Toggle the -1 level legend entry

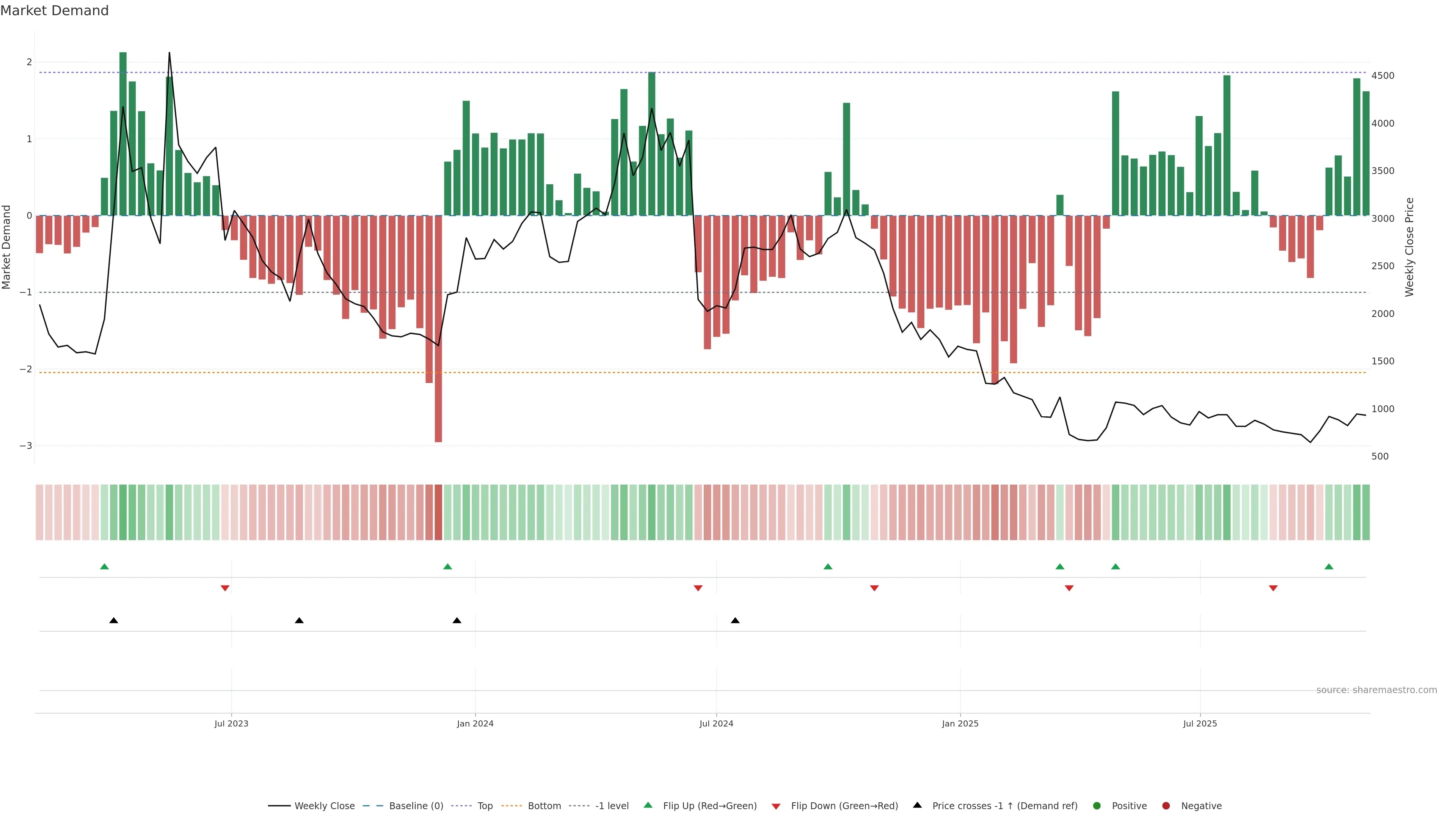click(612, 806)
